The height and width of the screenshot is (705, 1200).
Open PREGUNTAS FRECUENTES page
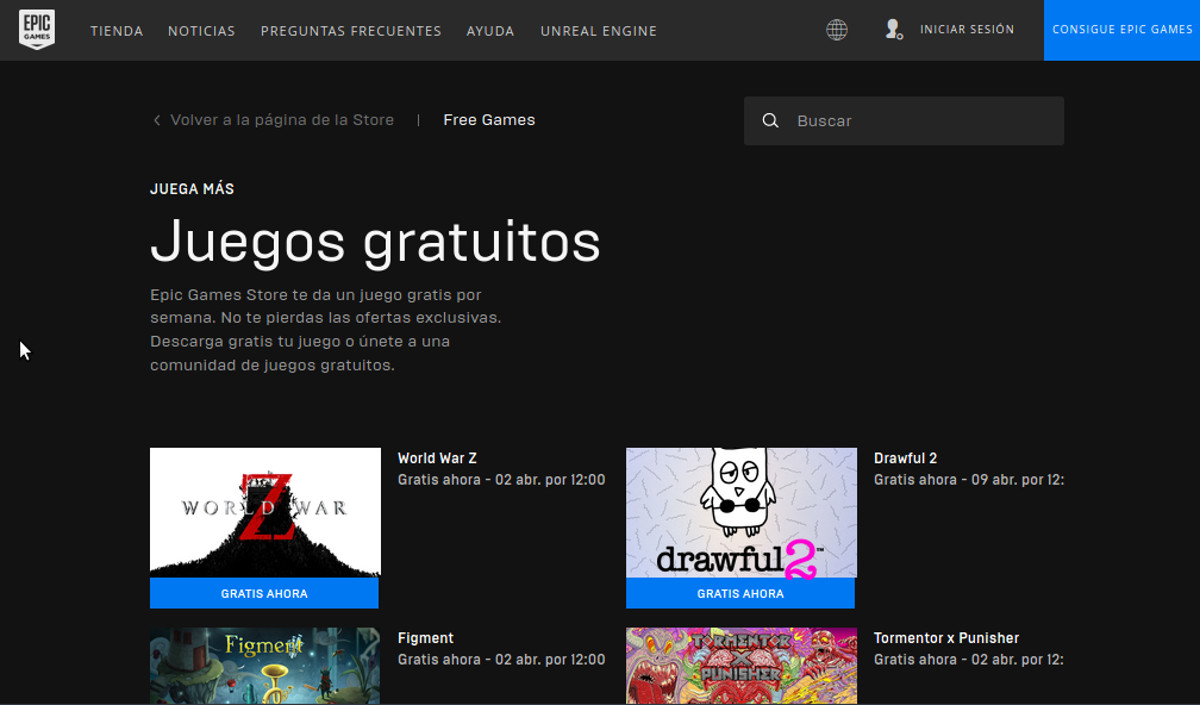tap(351, 31)
